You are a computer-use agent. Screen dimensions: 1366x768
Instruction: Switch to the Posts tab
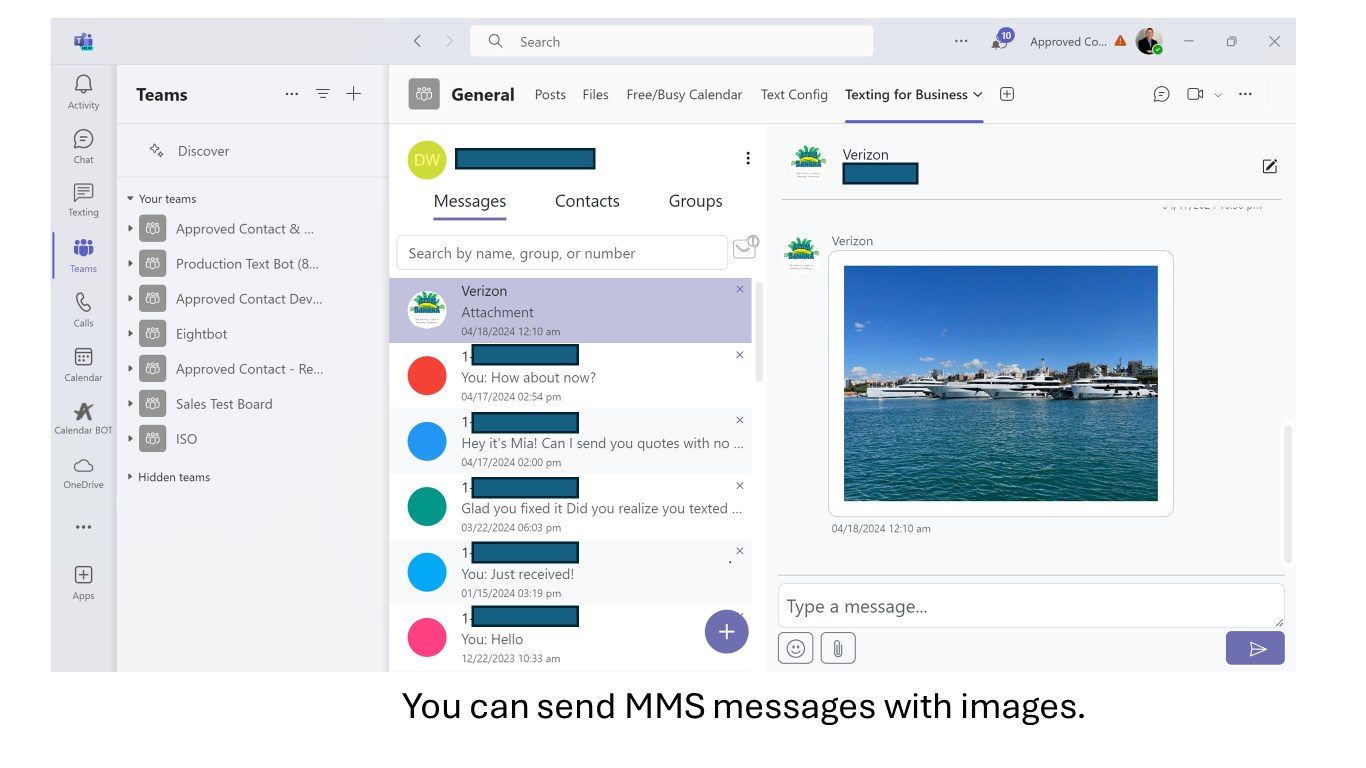pyautogui.click(x=550, y=94)
